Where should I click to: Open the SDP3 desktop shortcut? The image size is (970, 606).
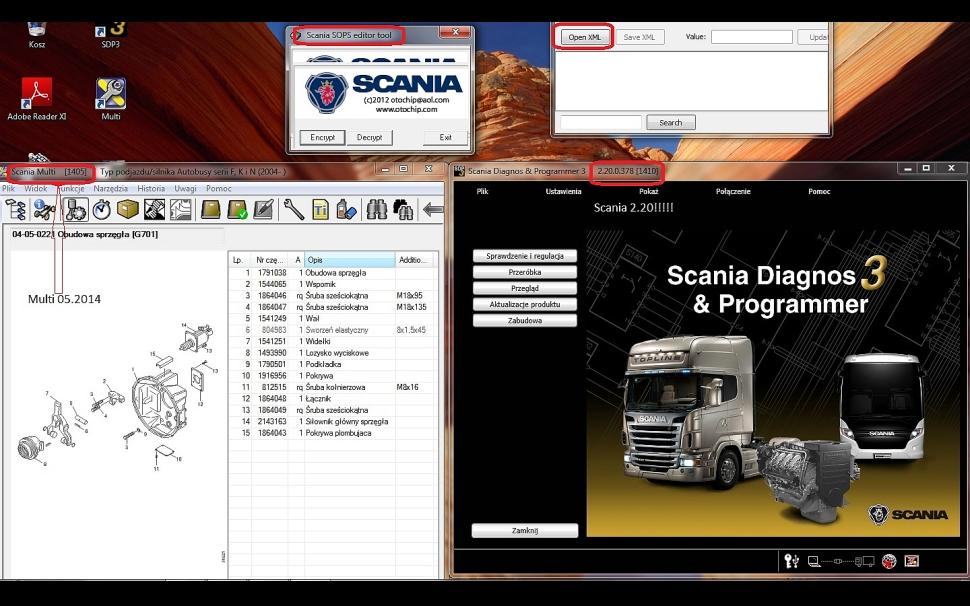110,35
